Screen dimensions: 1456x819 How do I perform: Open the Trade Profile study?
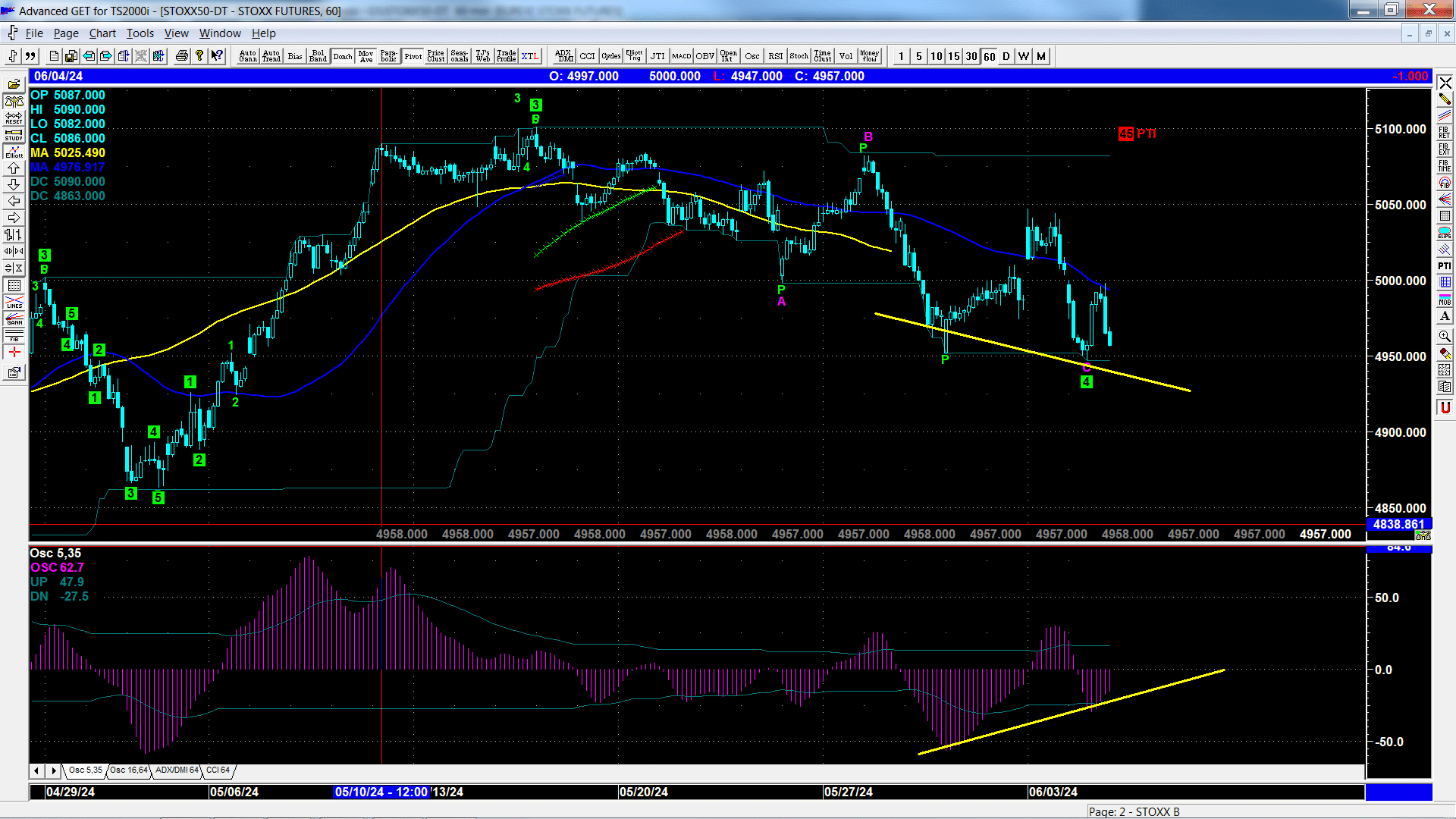coord(507,56)
